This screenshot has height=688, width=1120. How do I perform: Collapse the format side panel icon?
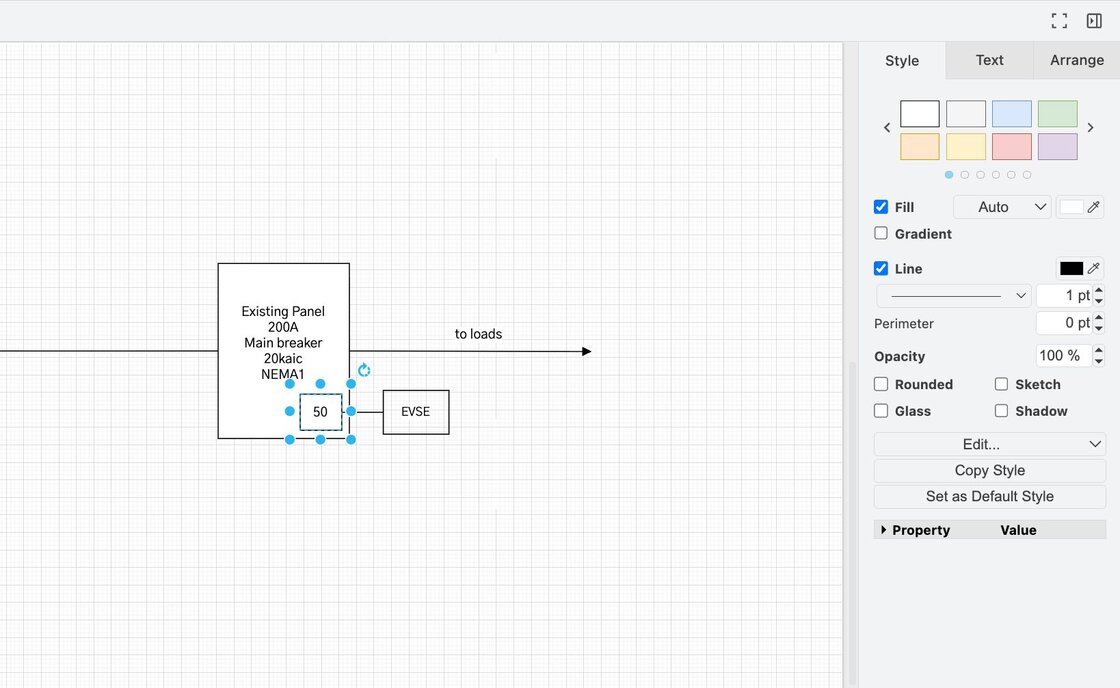pyautogui.click(x=1094, y=21)
